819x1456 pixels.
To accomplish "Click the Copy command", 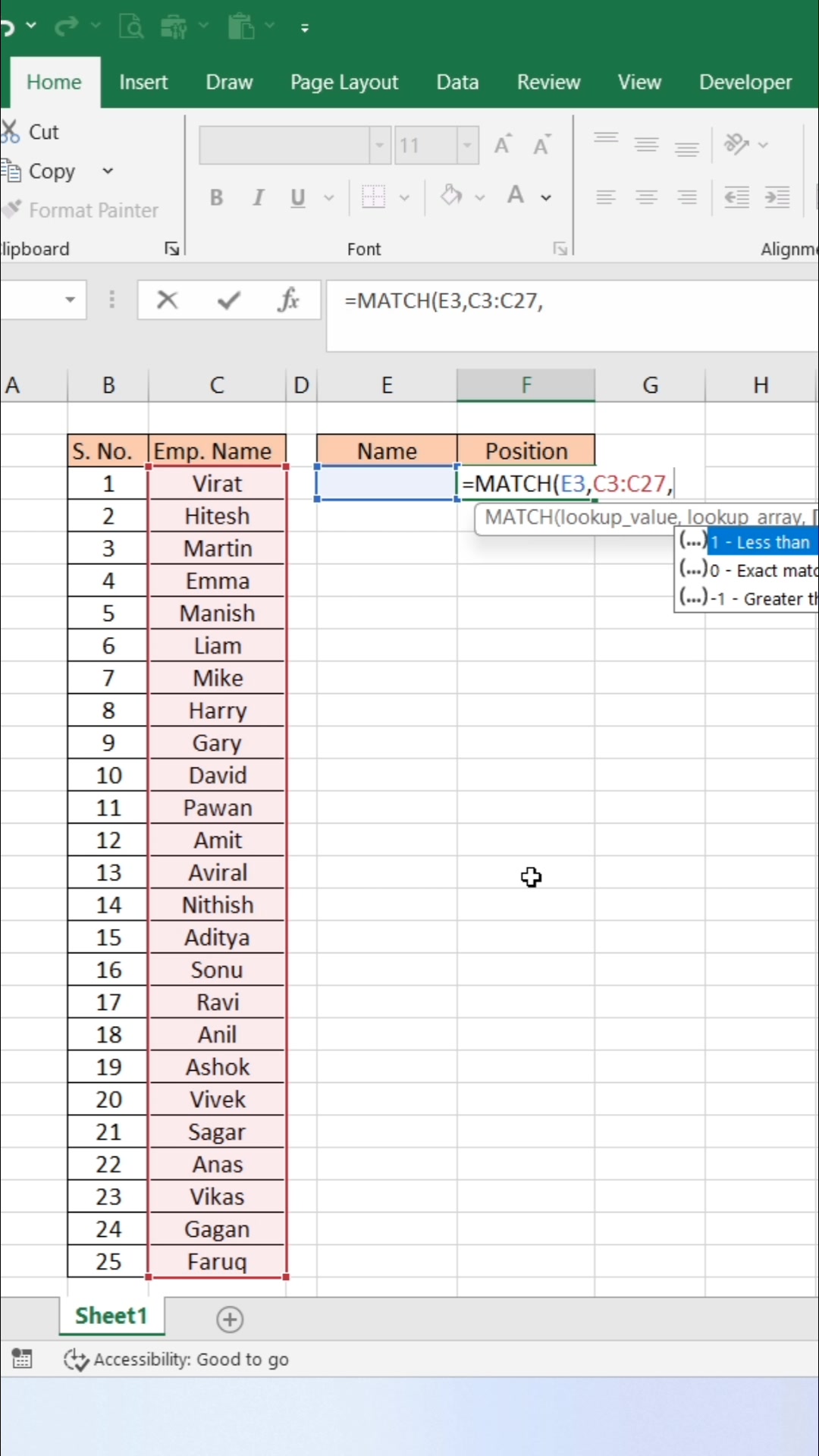I will (39, 171).
